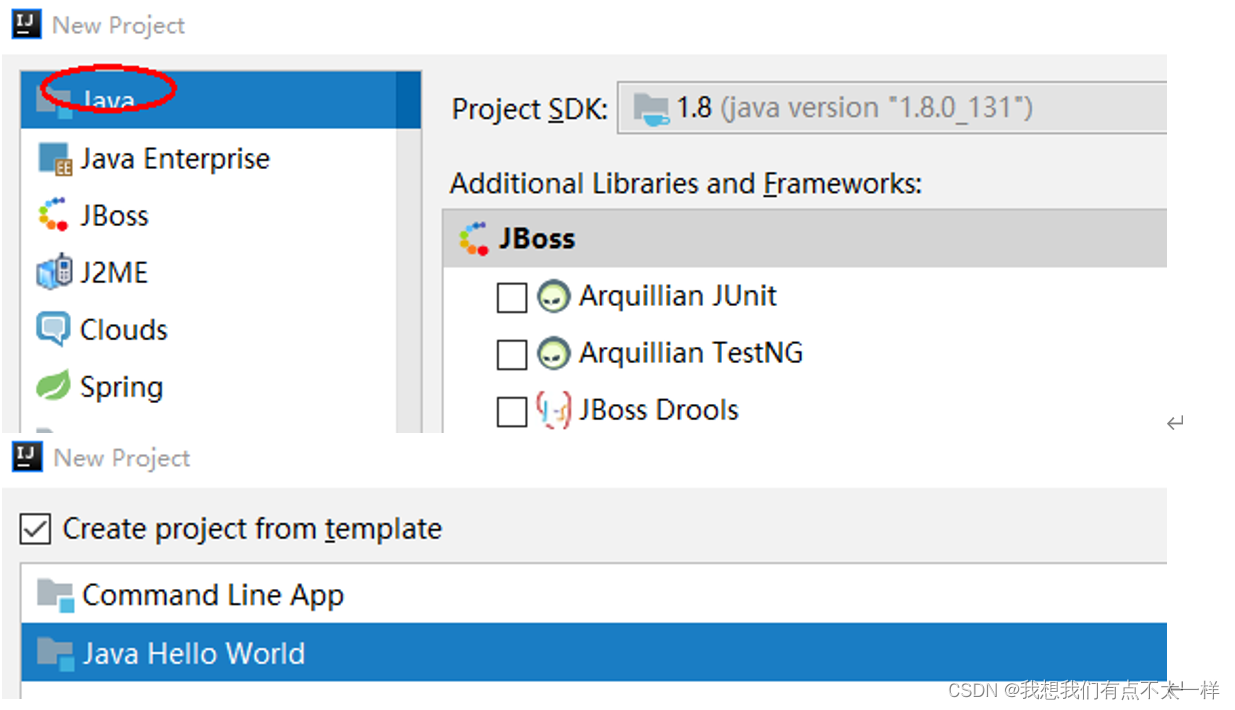The height and width of the screenshot is (710, 1235).
Task: Click the JBoss Drools icon
Action: click(x=553, y=410)
